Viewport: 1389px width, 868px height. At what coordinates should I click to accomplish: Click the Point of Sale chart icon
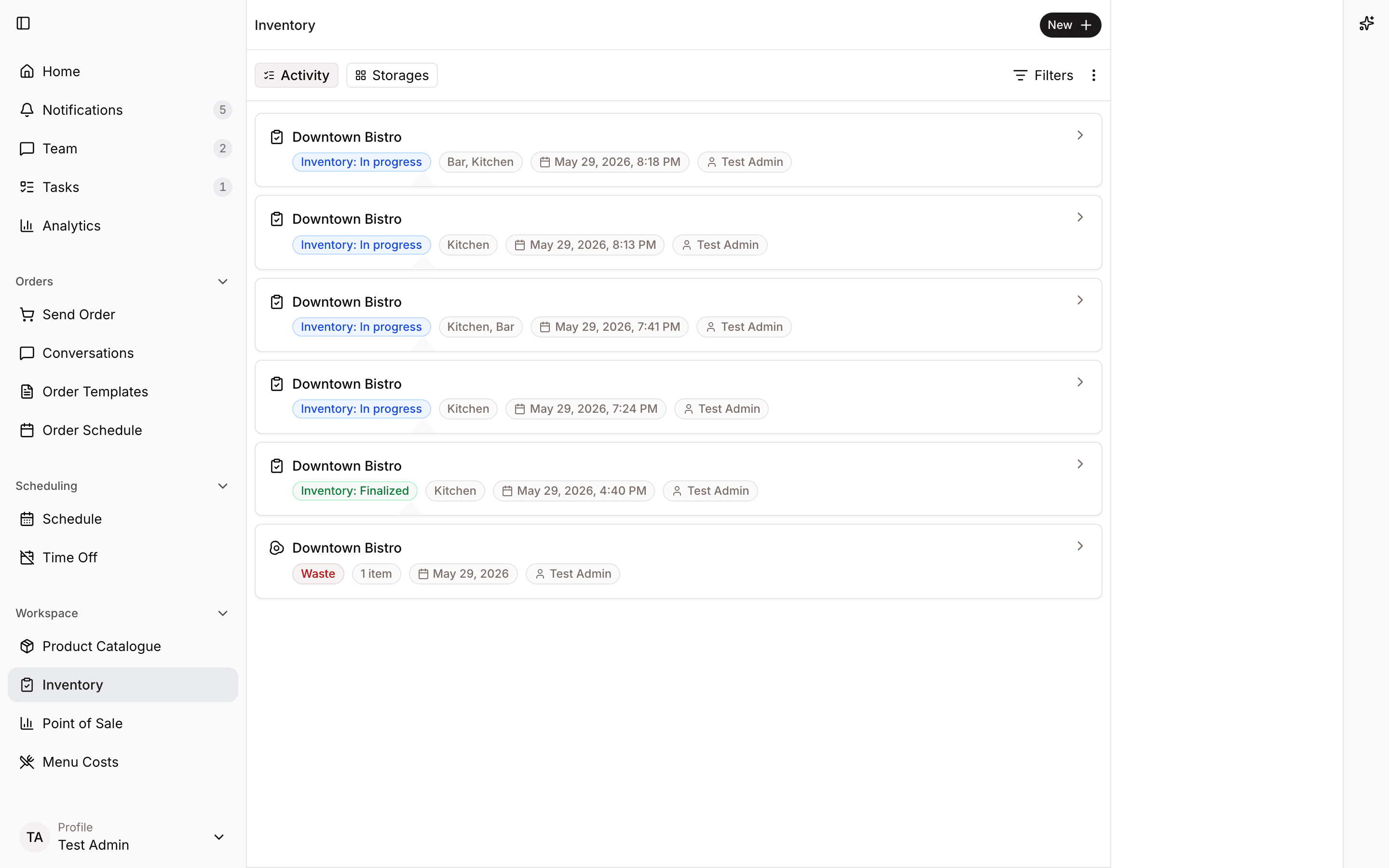click(x=27, y=723)
